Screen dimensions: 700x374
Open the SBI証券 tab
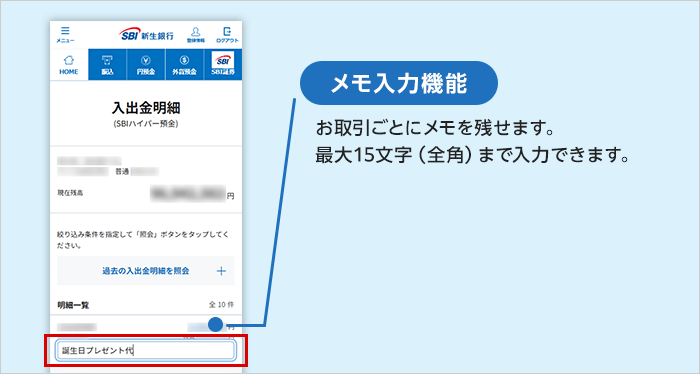pos(223,65)
